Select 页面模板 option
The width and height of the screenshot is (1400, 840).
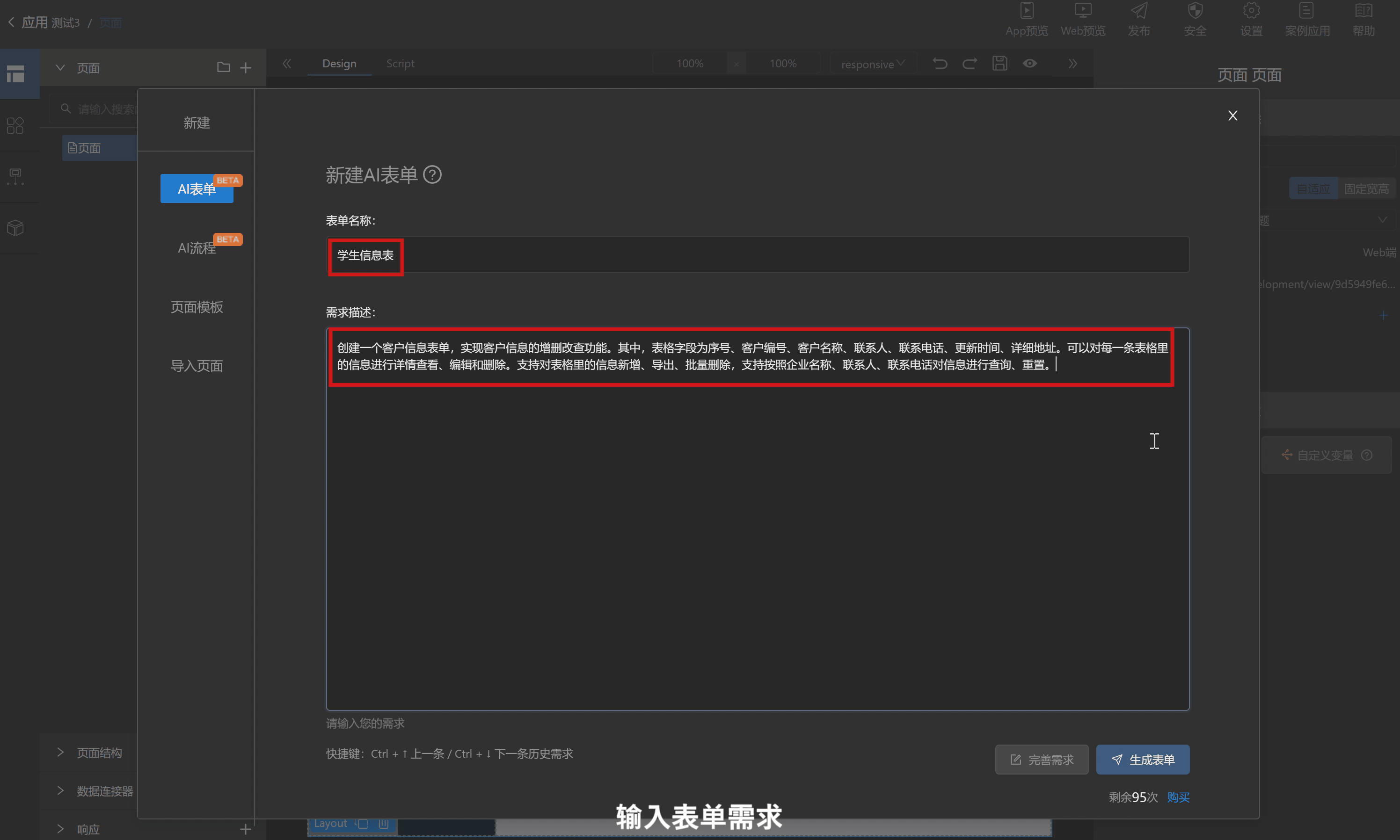click(x=197, y=307)
